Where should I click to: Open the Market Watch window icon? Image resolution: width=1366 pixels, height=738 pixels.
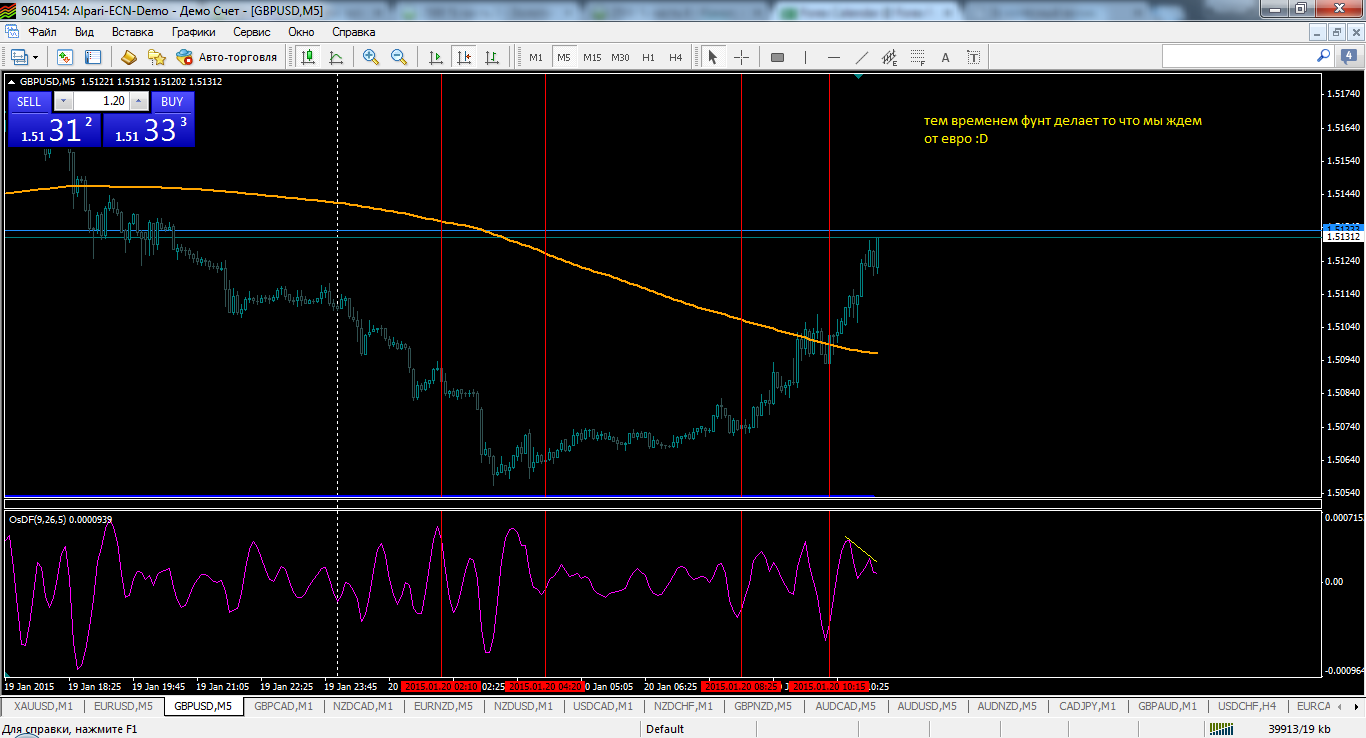[x=65, y=57]
